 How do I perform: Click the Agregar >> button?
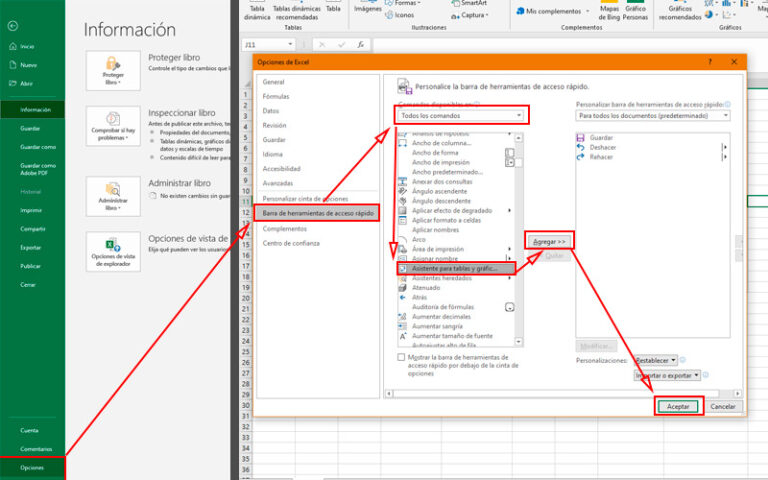549,241
